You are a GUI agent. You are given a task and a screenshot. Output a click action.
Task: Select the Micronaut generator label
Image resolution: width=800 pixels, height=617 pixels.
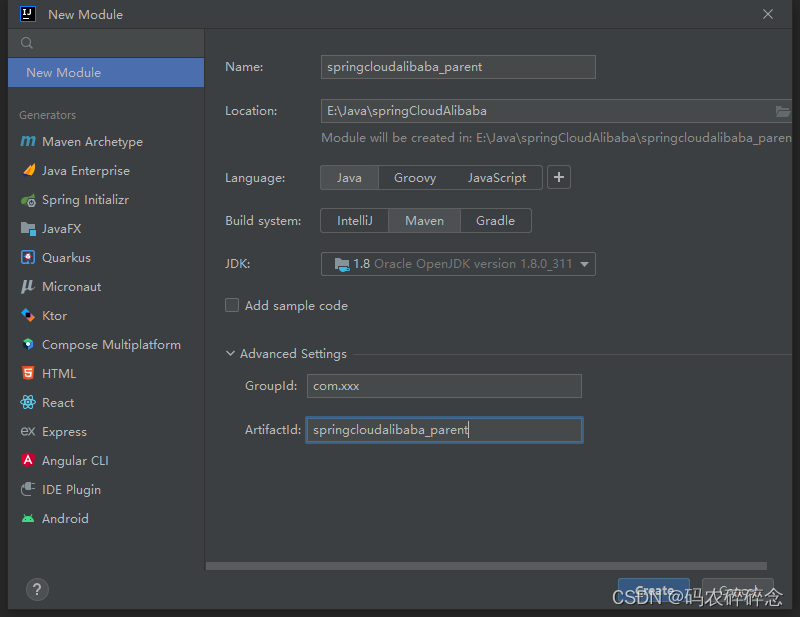pos(71,287)
